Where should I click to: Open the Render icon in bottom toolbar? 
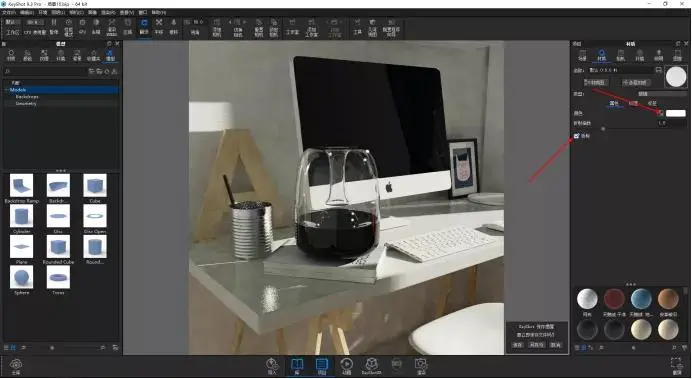click(421, 365)
